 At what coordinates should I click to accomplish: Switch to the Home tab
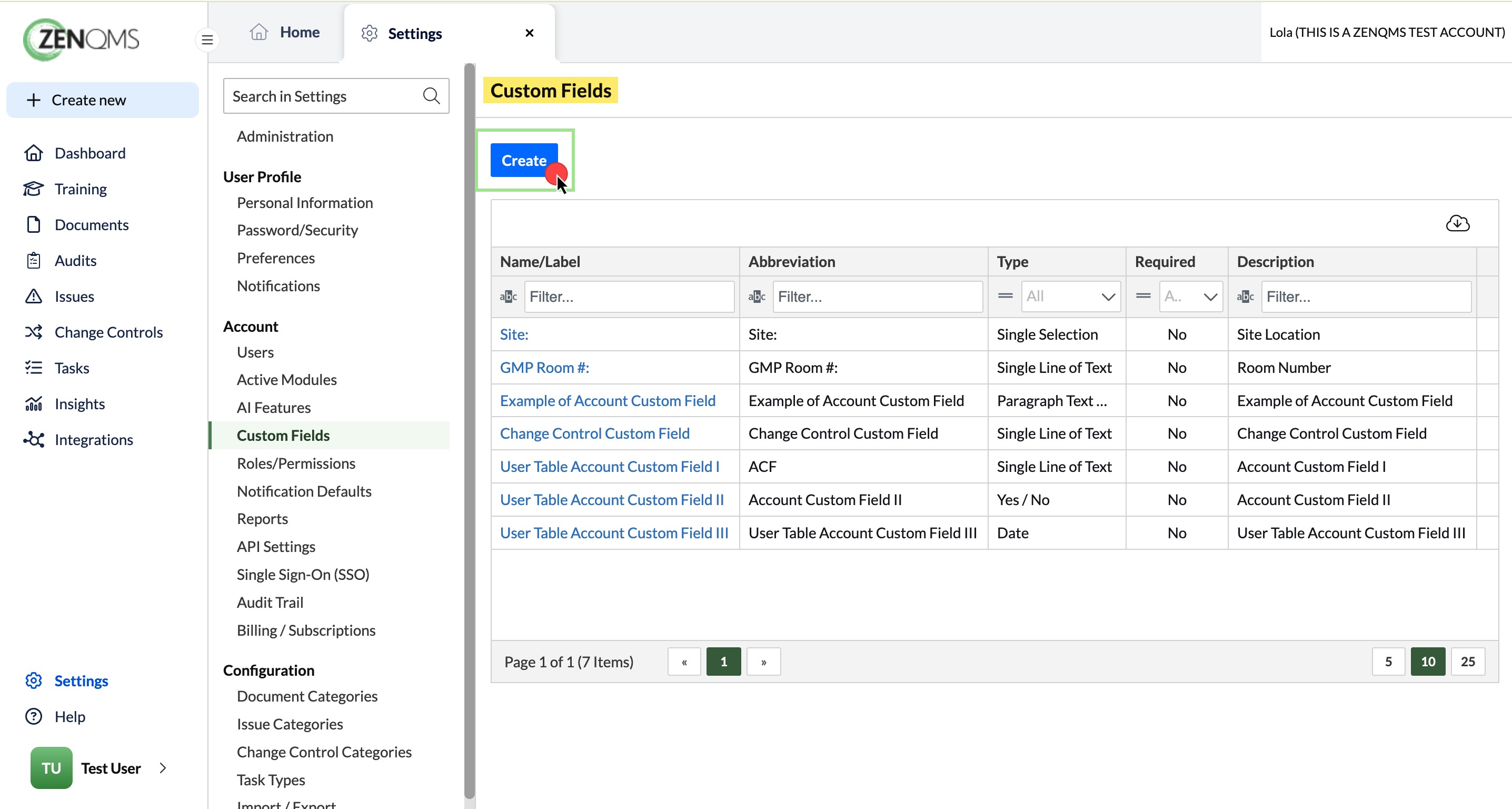coord(285,32)
